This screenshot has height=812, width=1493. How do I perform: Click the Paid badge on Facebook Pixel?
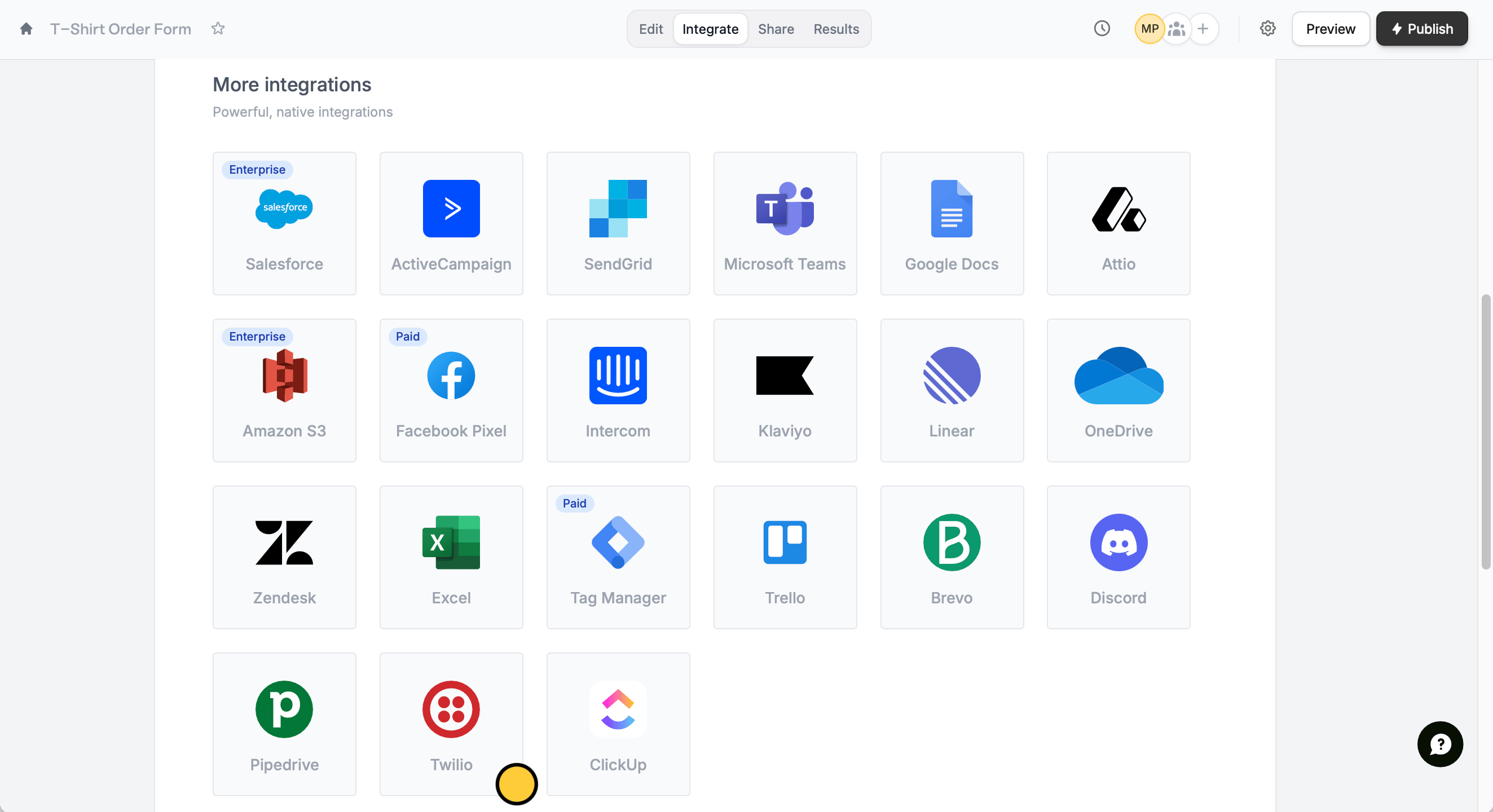click(407, 336)
